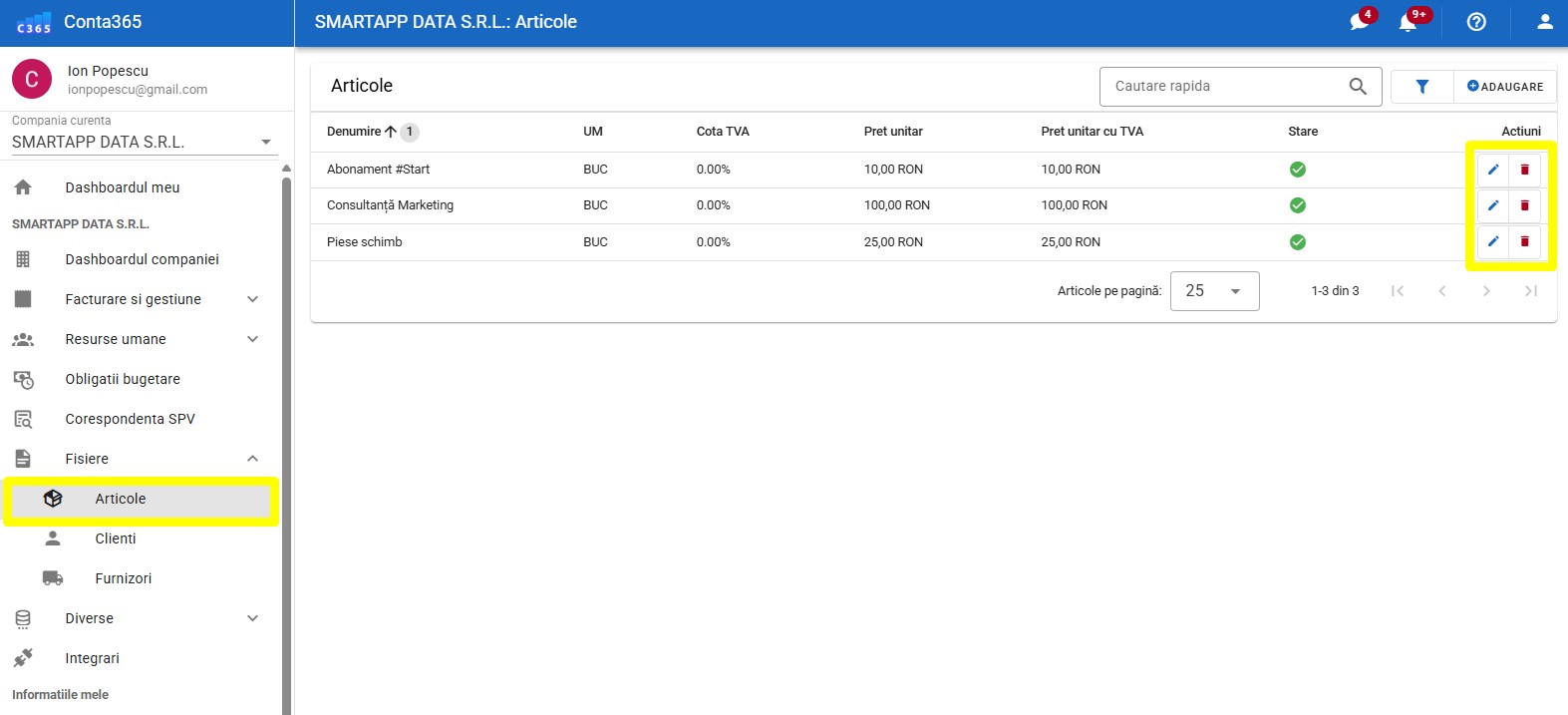Sort by the Denumire column header
1568x715 pixels.
point(354,132)
